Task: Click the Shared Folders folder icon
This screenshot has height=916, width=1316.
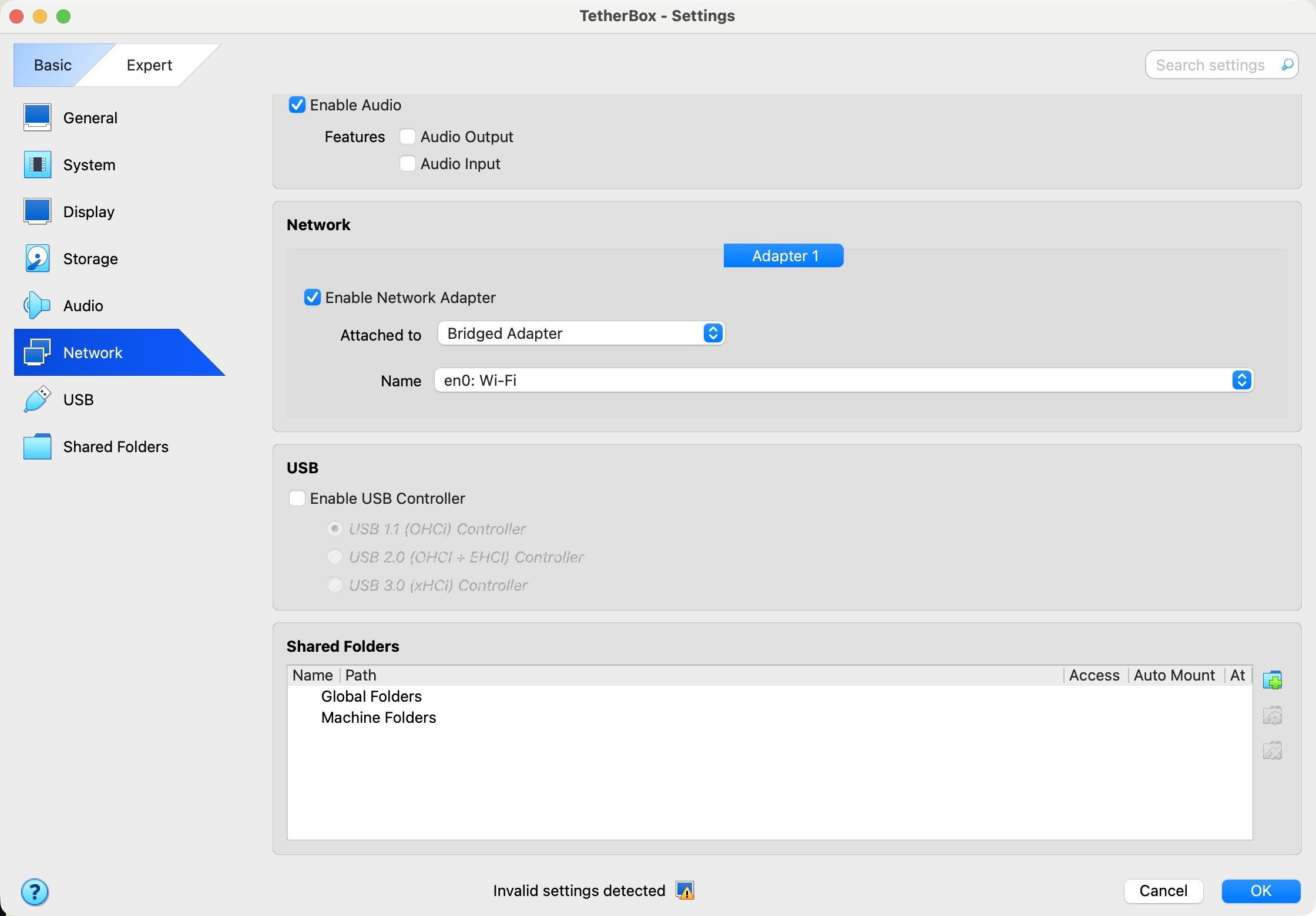Action: point(38,446)
